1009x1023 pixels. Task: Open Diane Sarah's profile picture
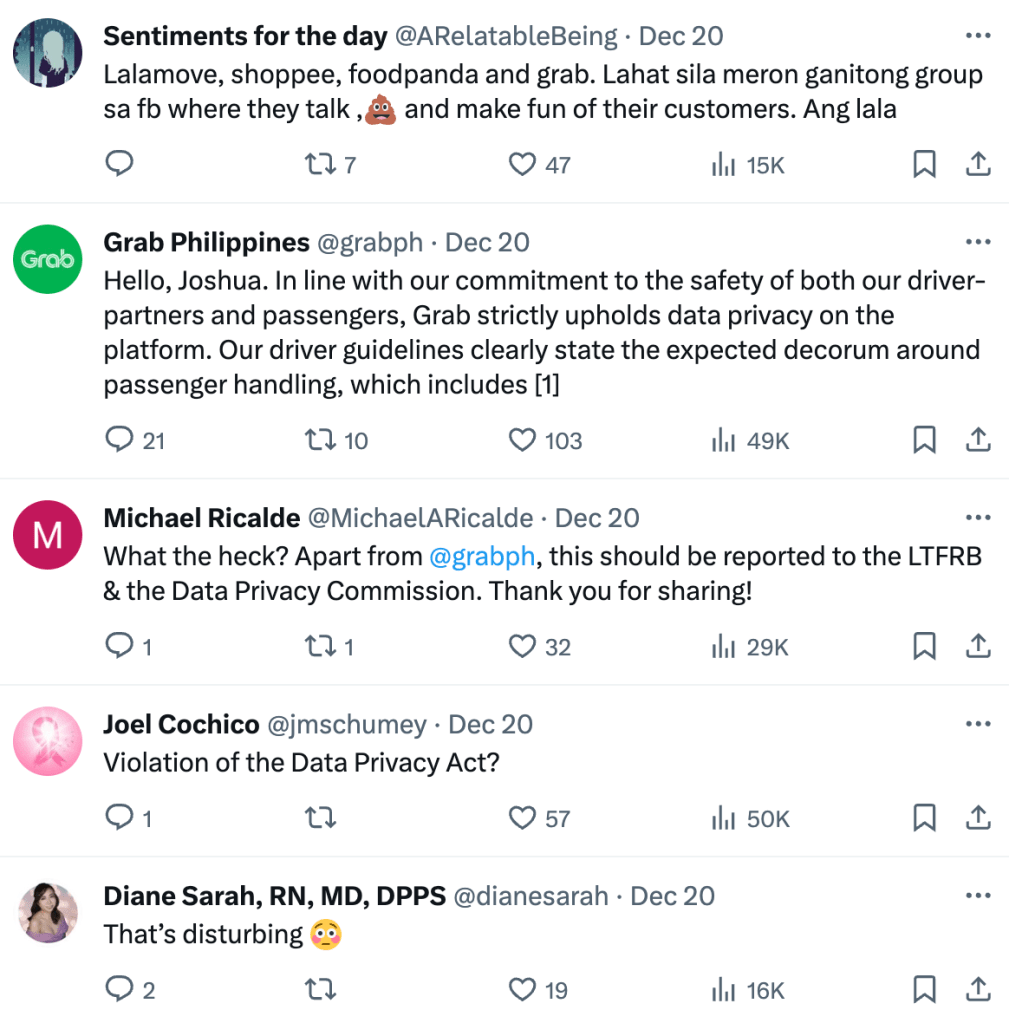pyautogui.click(x=48, y=912)
